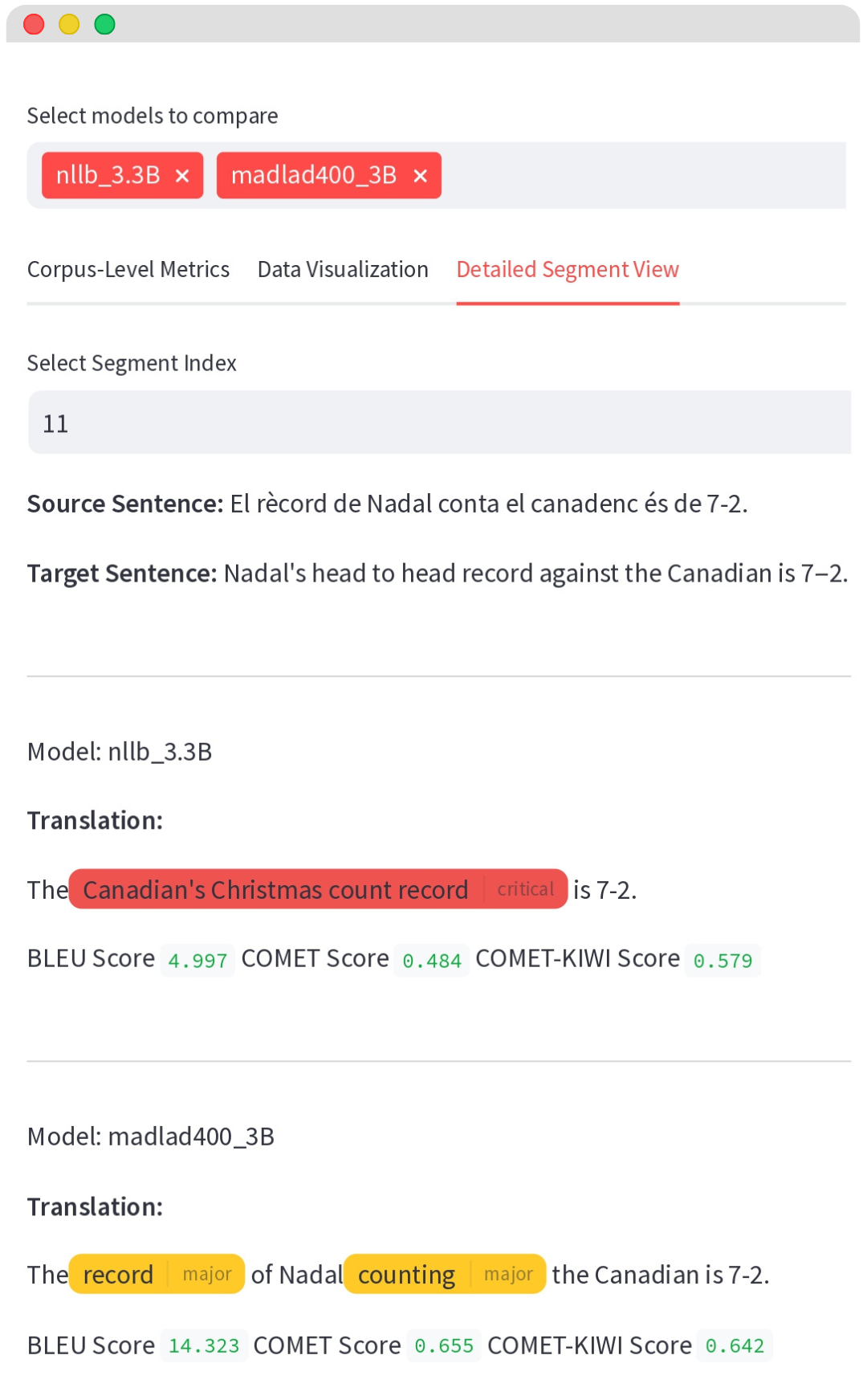This screenshot has width=867, height=1400.
Task: Click the madlad BLEU score value 14.323
Action: tap(204, 1346)
